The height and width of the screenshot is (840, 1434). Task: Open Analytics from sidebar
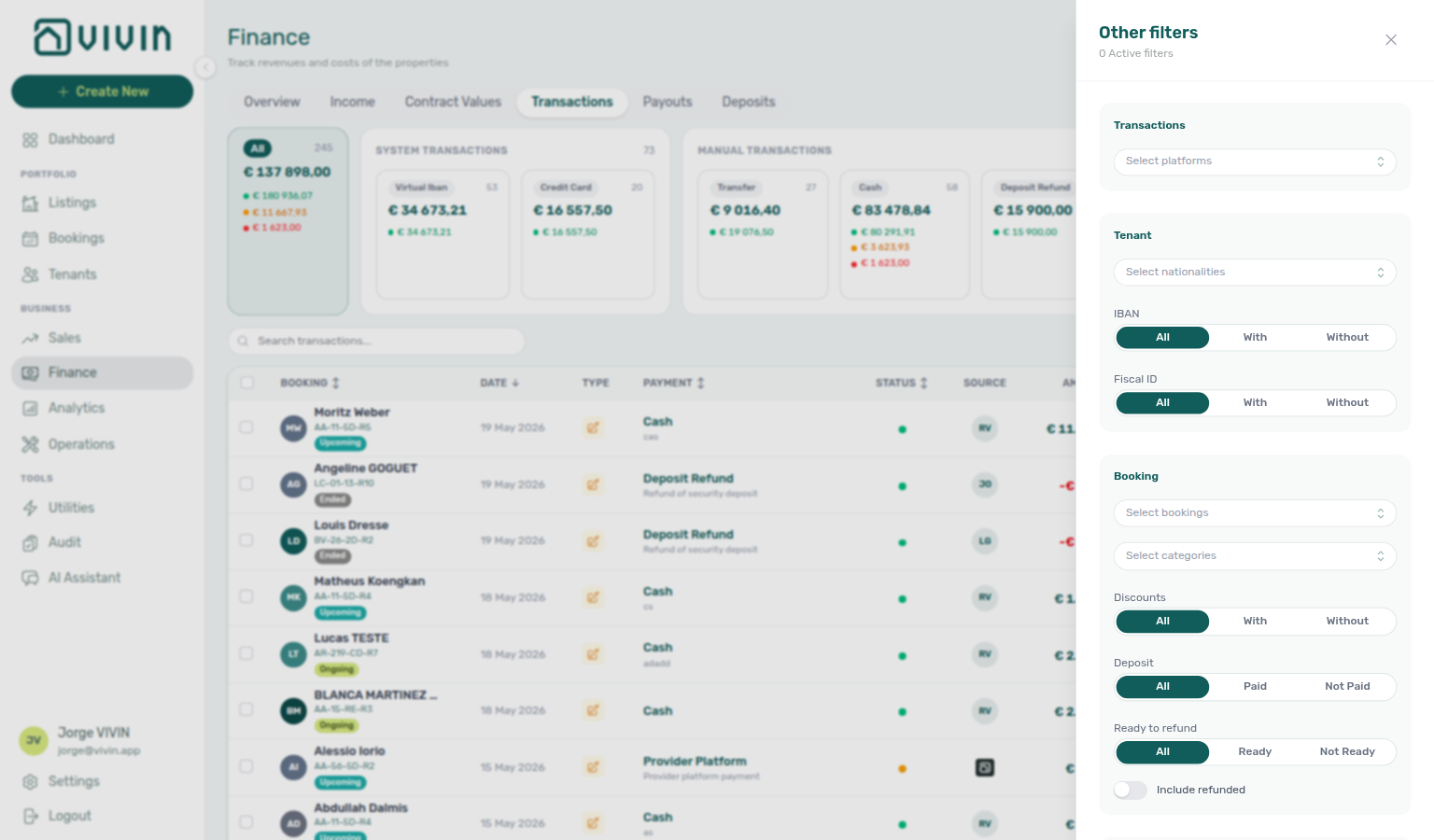point(103,408)
